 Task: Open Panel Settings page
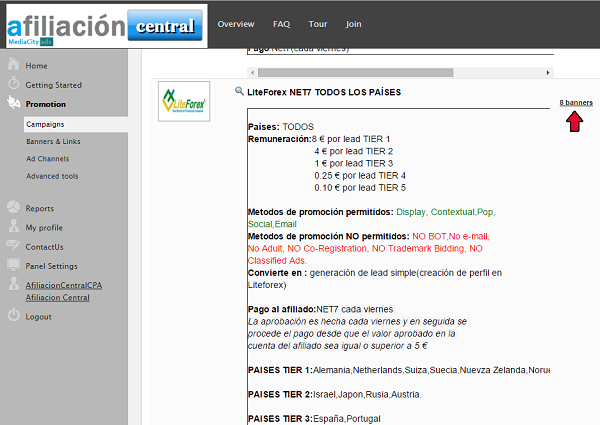click(51, 266)
